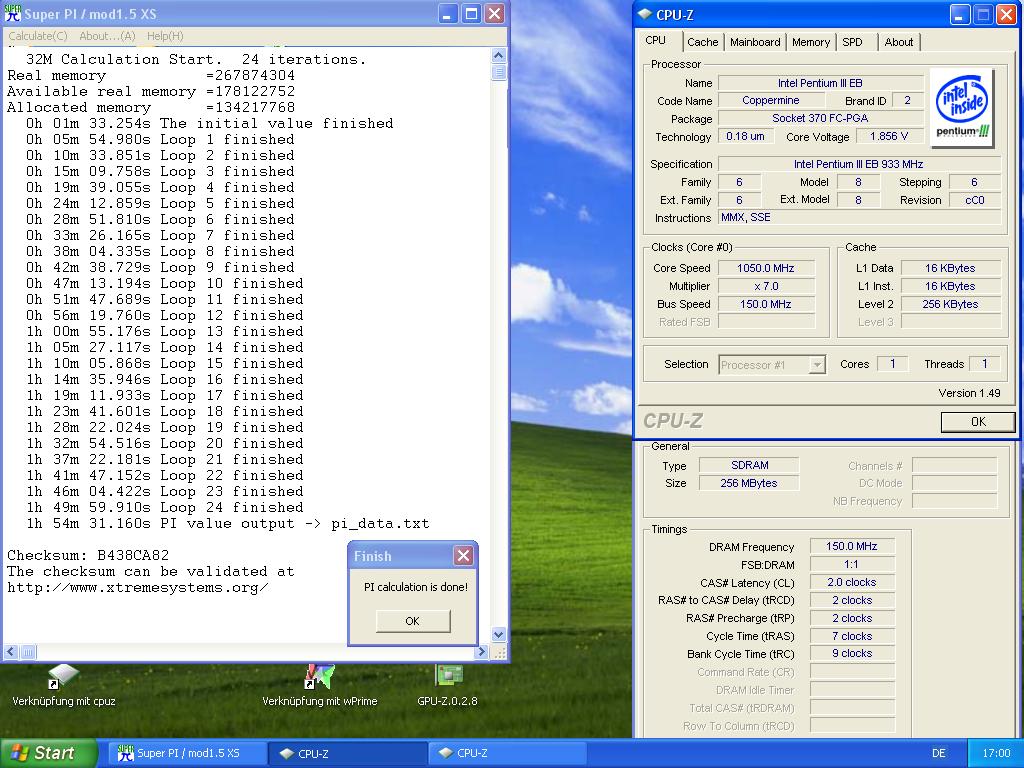The height and width of the screenshot is (768, 1024).
Task: Minimize the CPU-Z window
Action: pyautogui.click(x=959, y=14)
